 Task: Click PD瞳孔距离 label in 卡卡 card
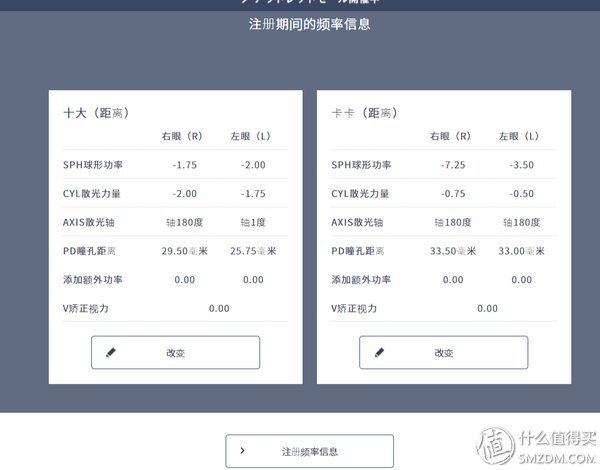point(357,251)
